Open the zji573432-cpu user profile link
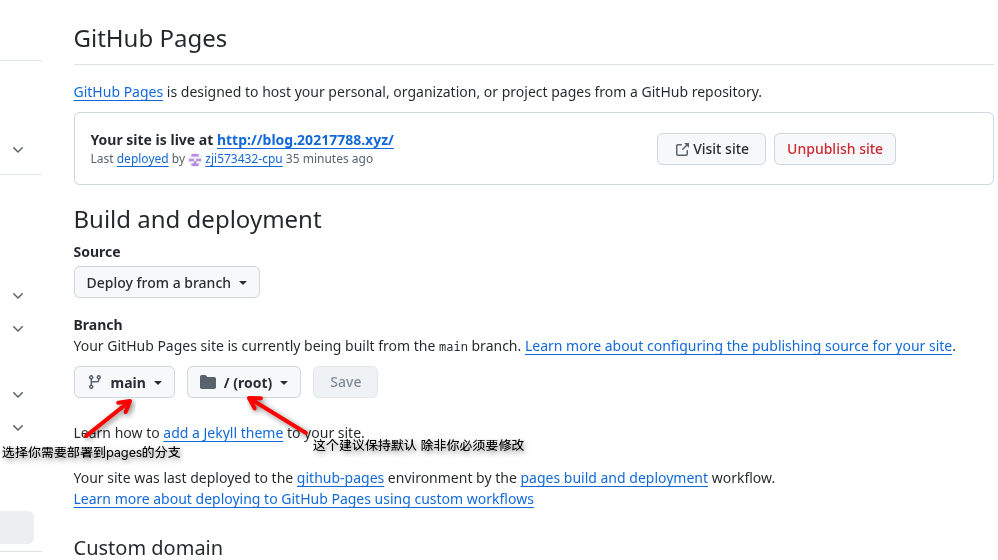 pos(244,159)
